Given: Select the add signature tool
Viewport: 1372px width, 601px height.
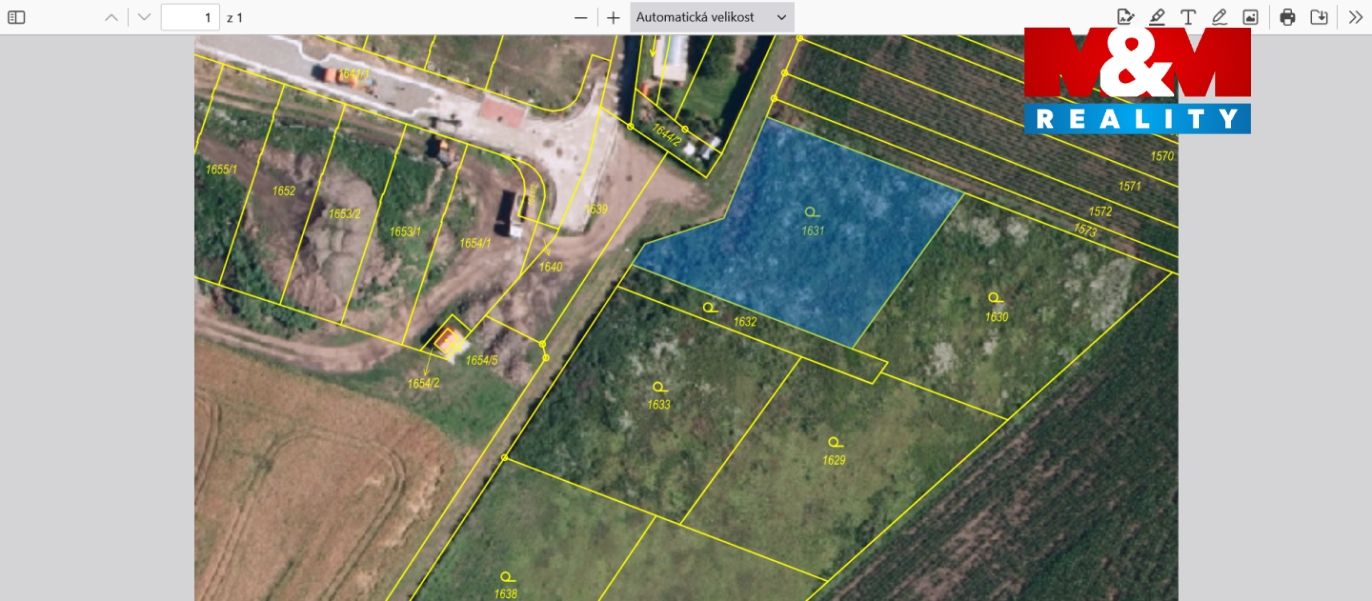Looking at the screenshot, I should pyautogui.click(x=1125, y=17).
